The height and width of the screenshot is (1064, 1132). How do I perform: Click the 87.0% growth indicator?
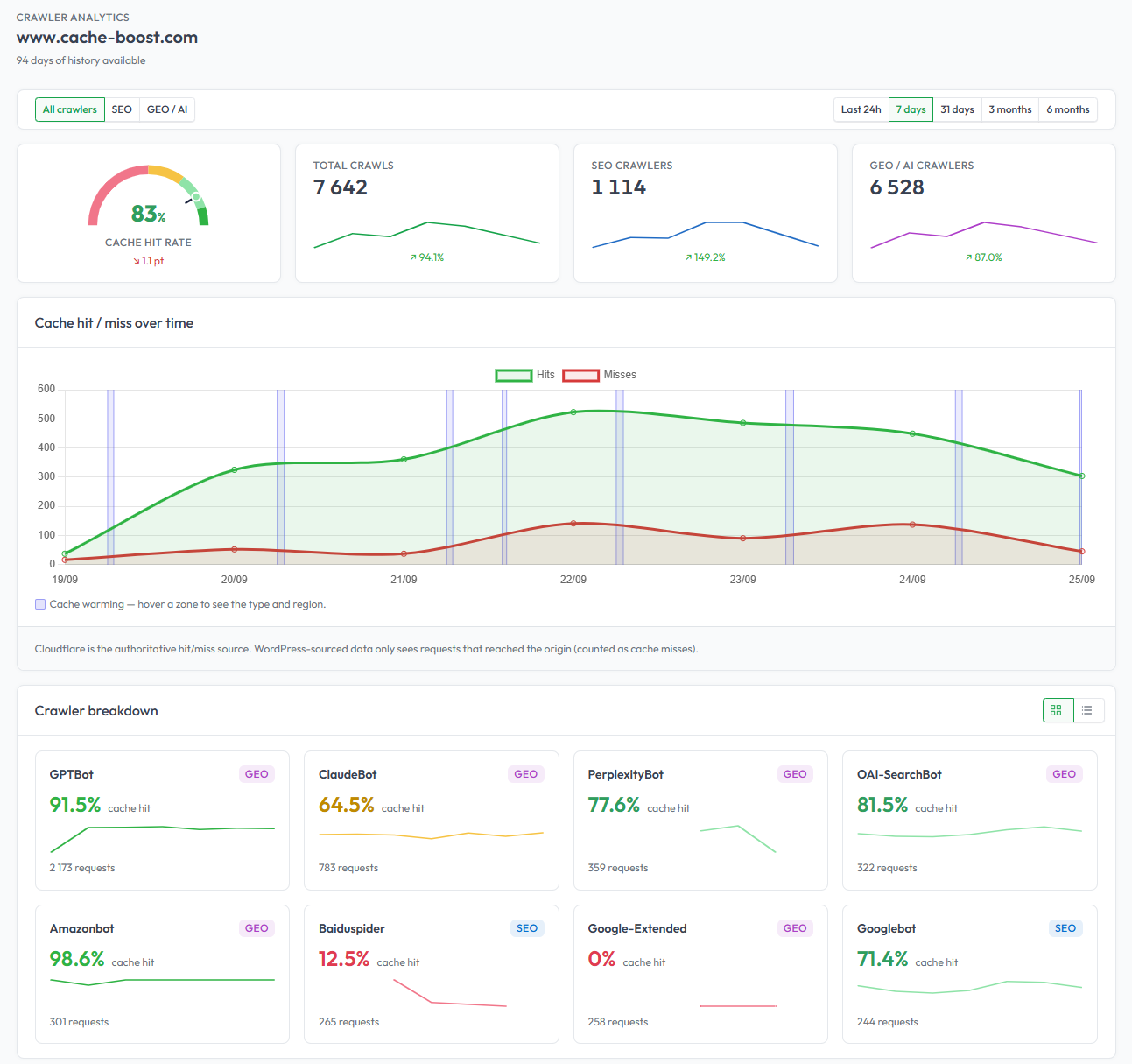point(984,257)
